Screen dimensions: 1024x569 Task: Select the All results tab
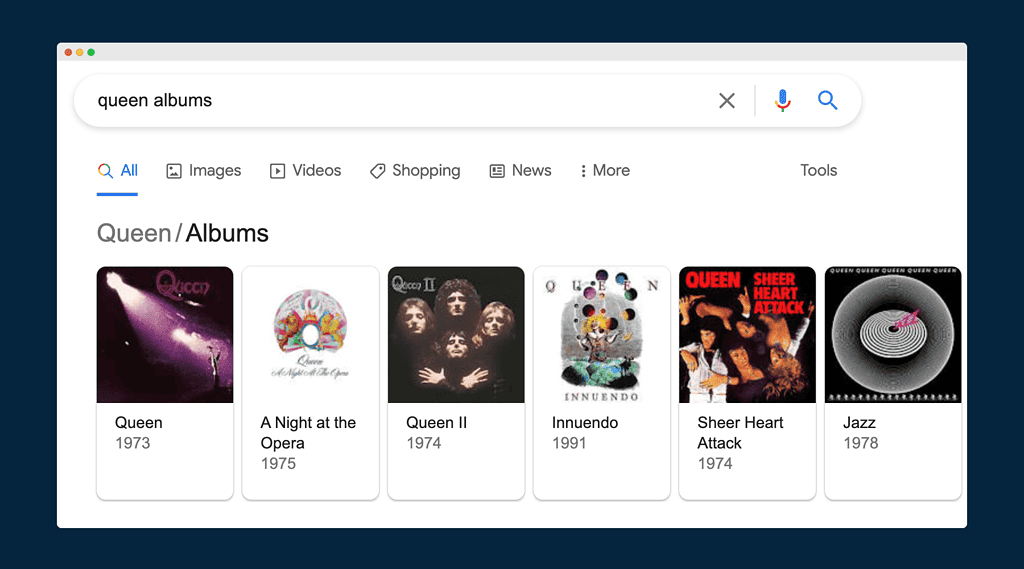click(x=118, y=171)
